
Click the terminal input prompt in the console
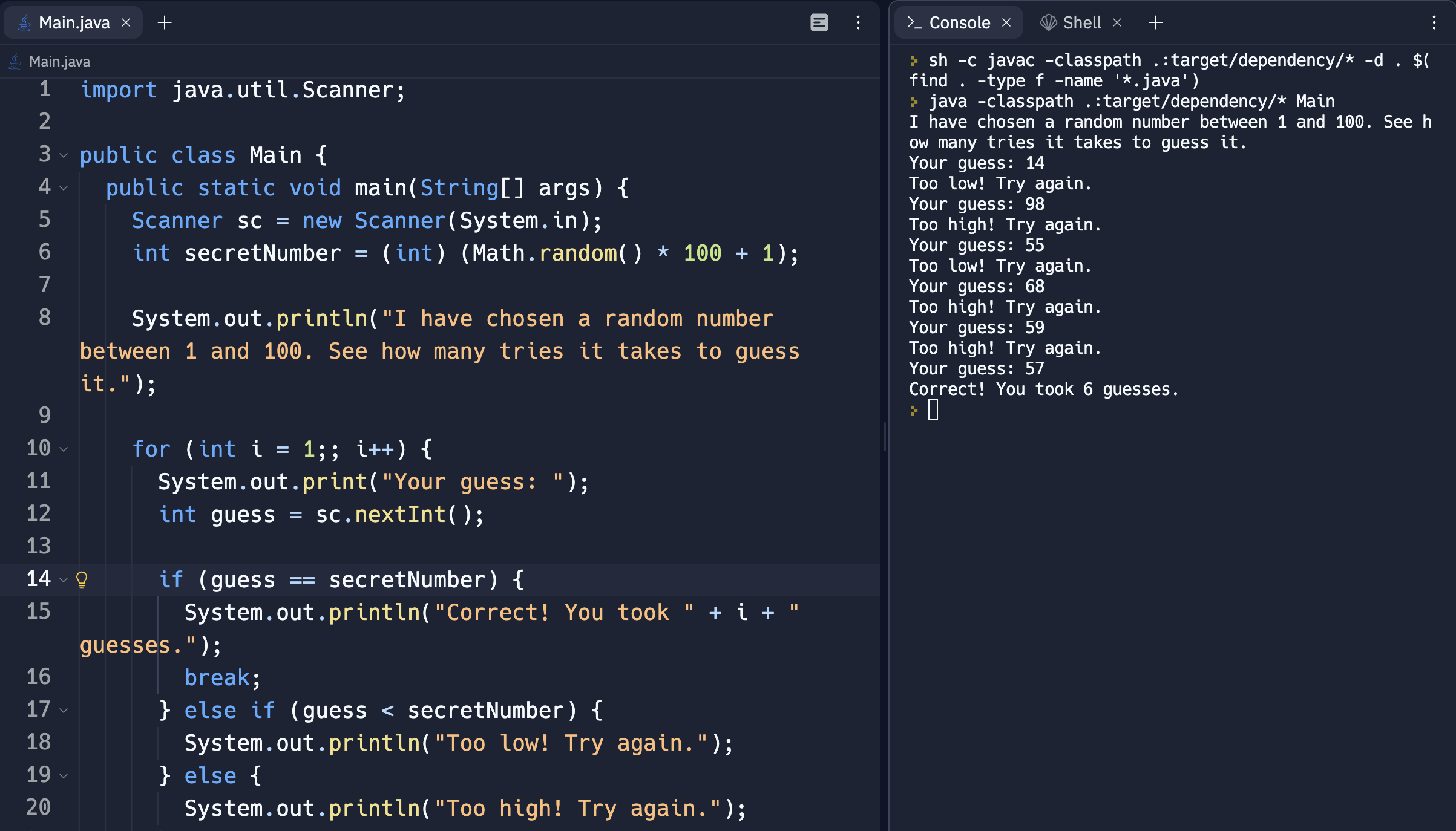(932, 411)
